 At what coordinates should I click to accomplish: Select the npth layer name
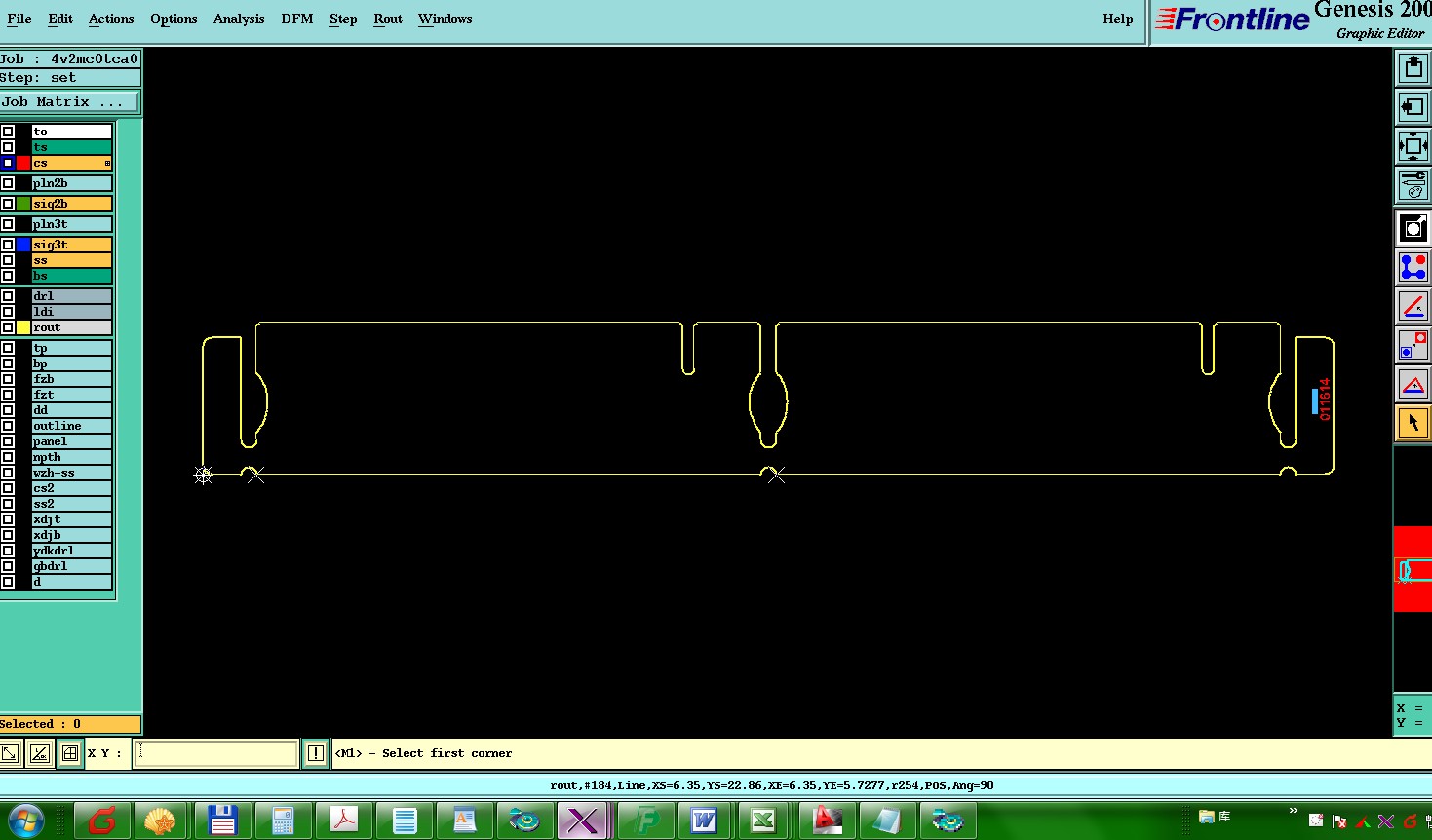pyautogui.click(x=71, y=457)
